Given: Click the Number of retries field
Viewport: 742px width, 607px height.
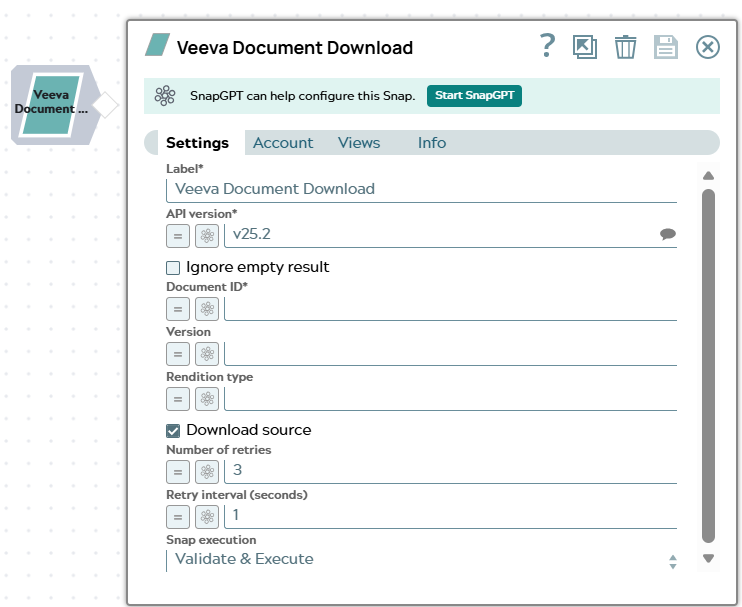Looking at the screenshot, I should click(450, 471).
